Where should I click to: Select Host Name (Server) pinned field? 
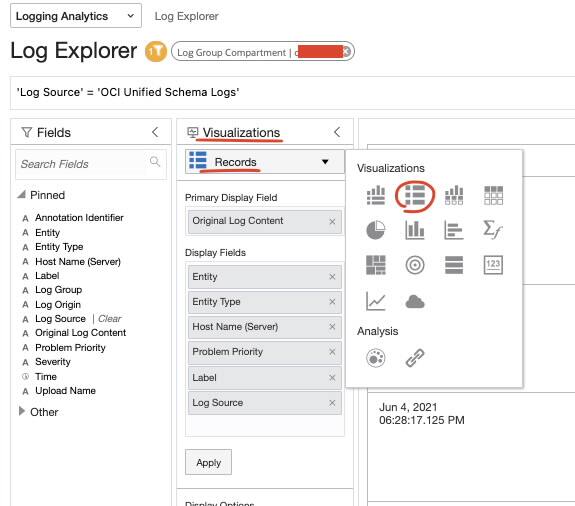click(x=78, y=261)
